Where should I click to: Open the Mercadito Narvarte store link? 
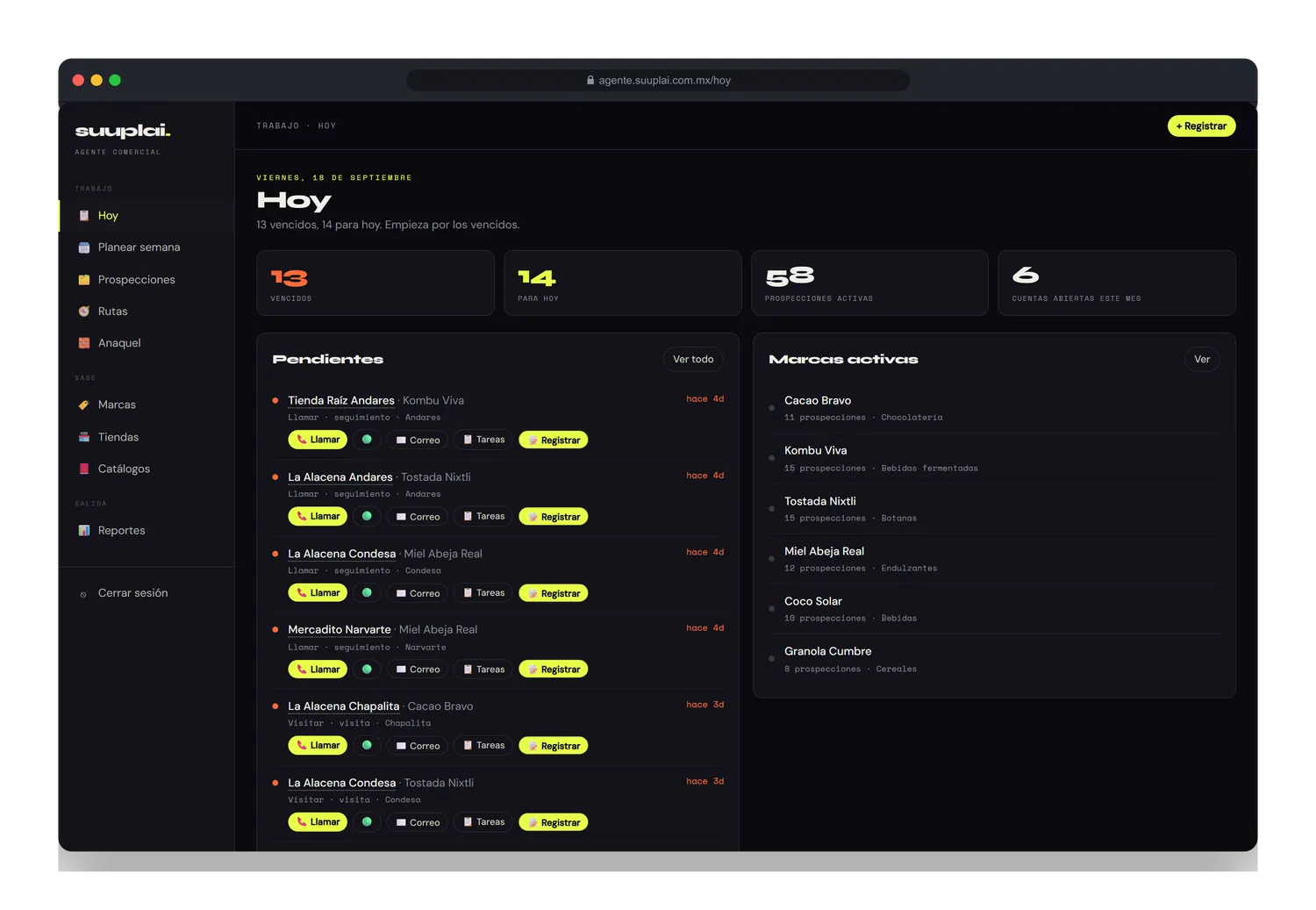click(x=340, y=629)
